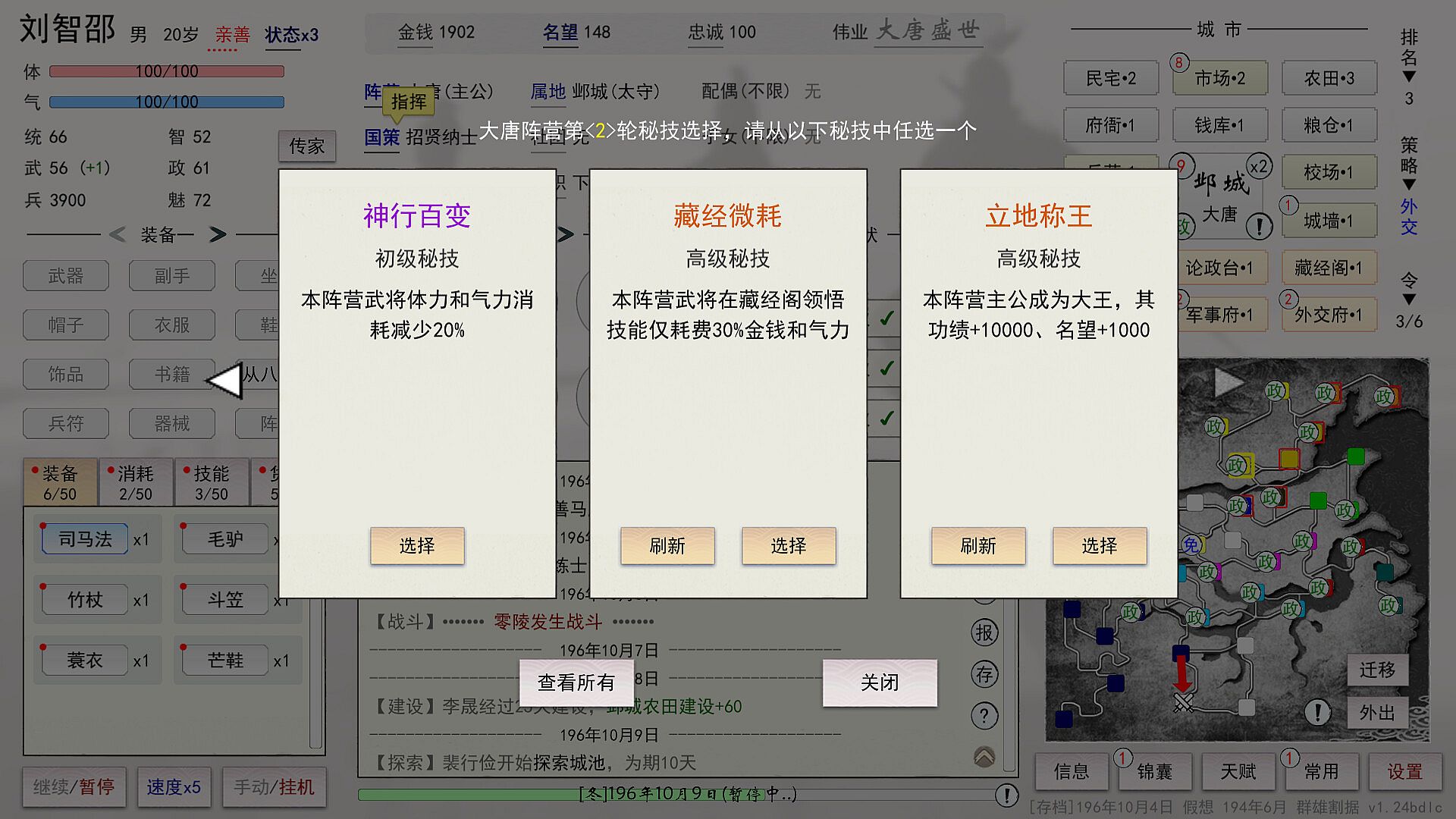Go to next equipment set arrow
This screenshot has width=1456, height=819.
pos(218,234)
